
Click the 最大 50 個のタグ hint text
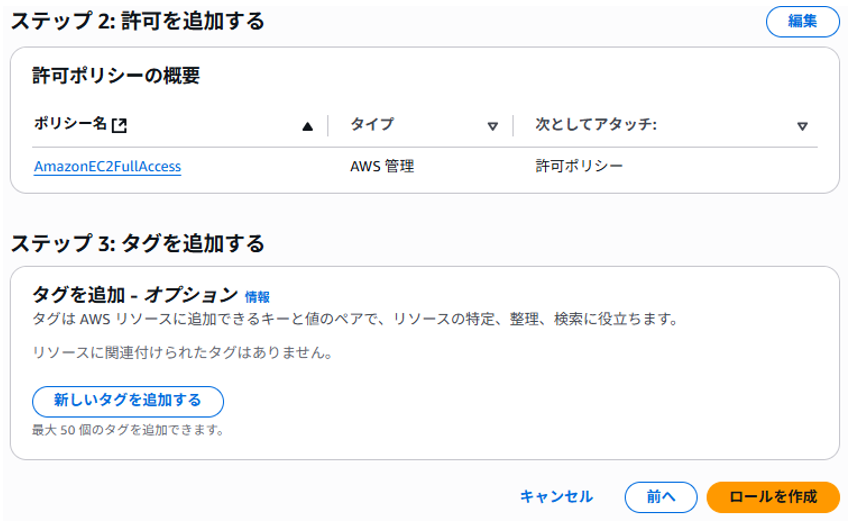pyautogui.click(x=128, y=431)
